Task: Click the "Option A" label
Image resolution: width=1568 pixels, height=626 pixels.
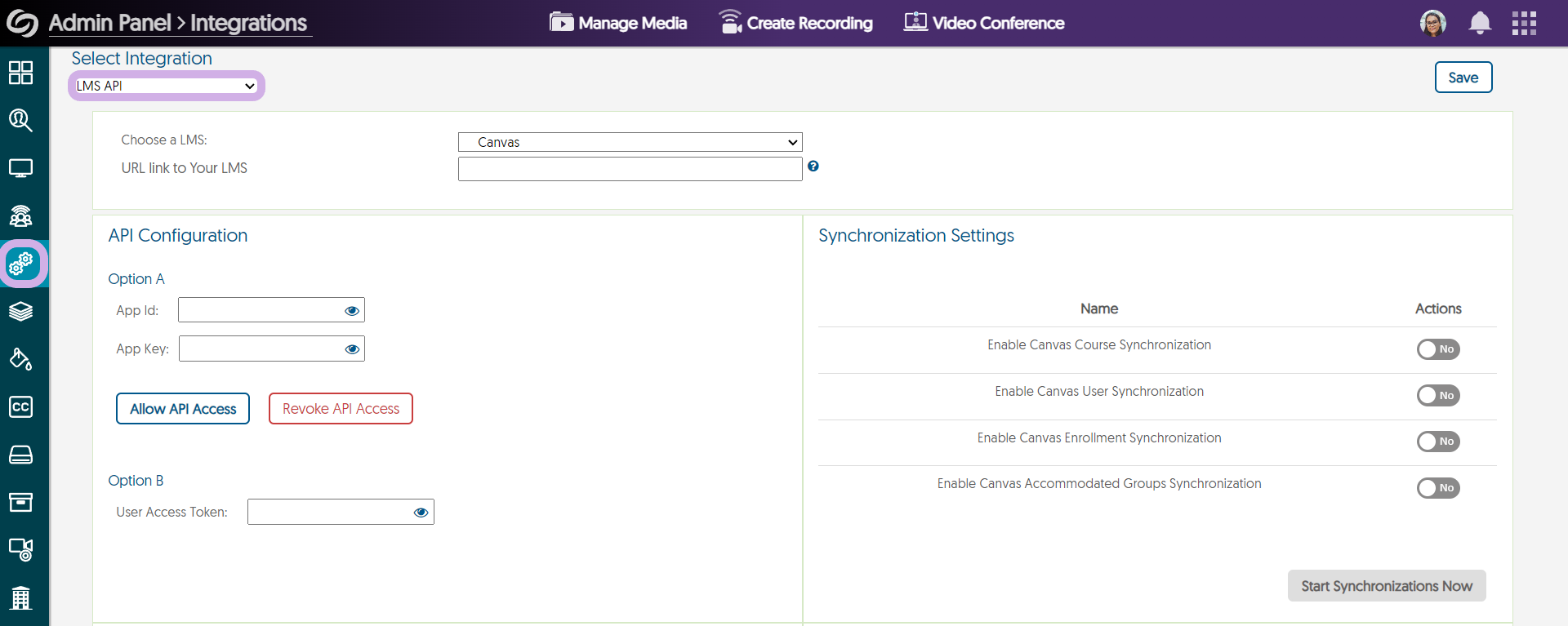Action: 136,279
